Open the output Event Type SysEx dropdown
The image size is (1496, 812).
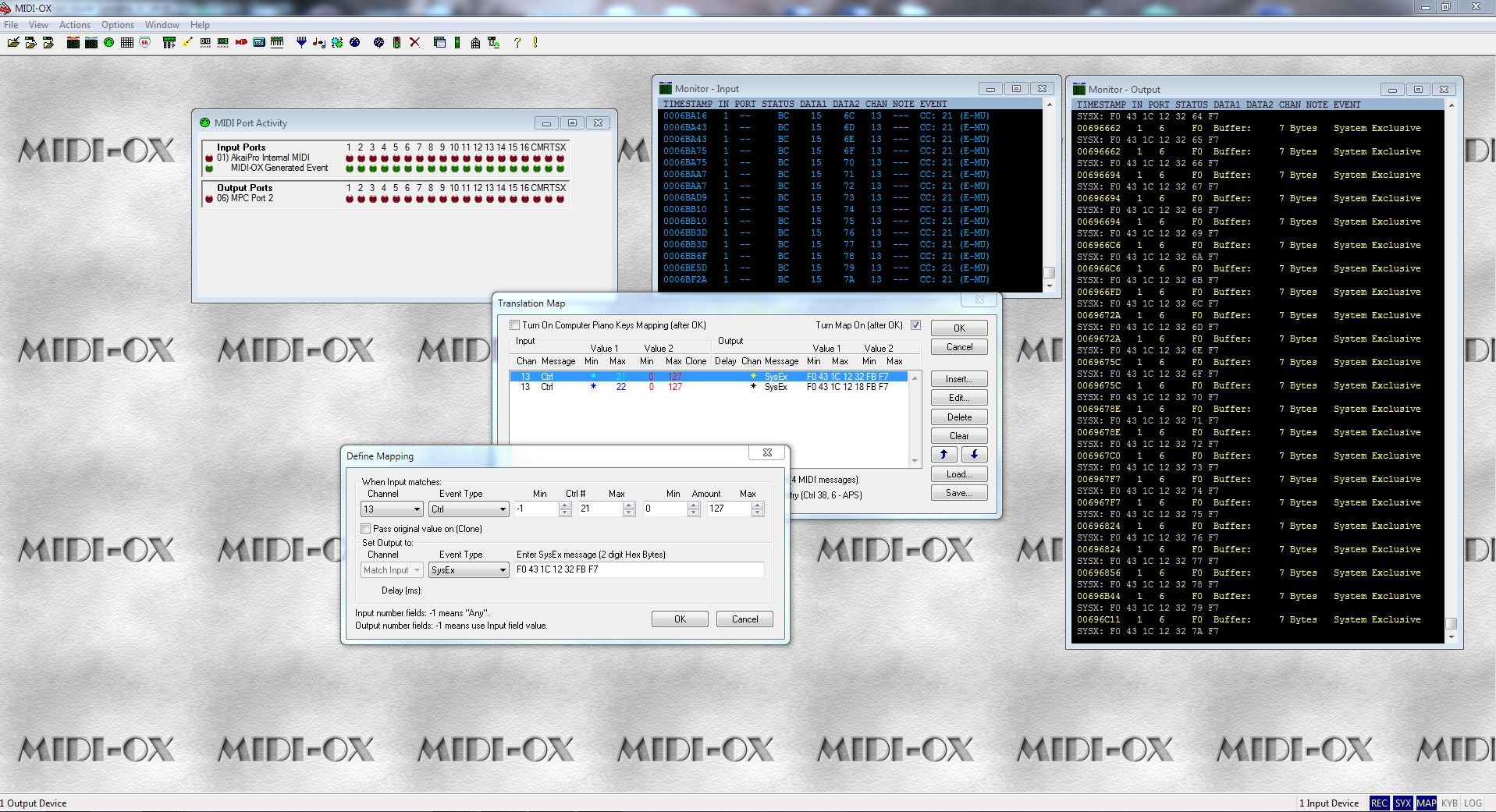[468, 570]
